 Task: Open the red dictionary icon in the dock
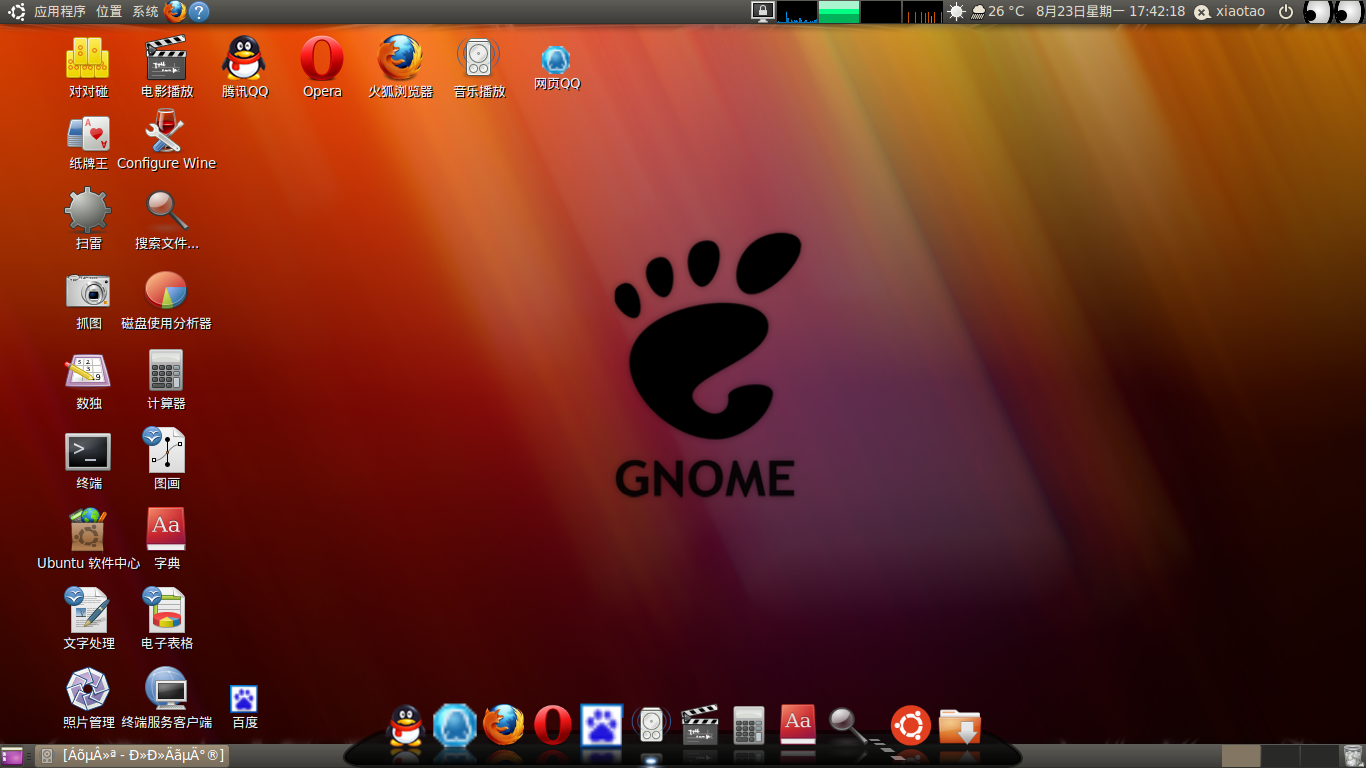coord(798,724)
